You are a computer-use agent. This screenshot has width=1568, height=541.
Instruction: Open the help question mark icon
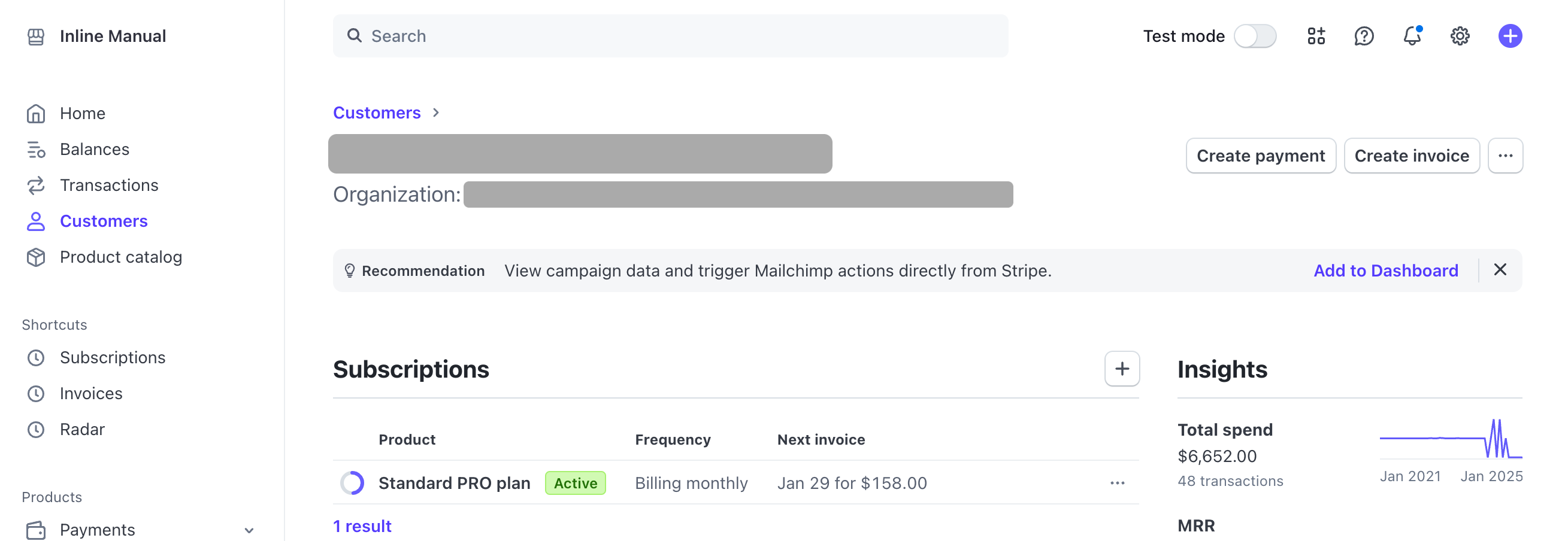1364,36
